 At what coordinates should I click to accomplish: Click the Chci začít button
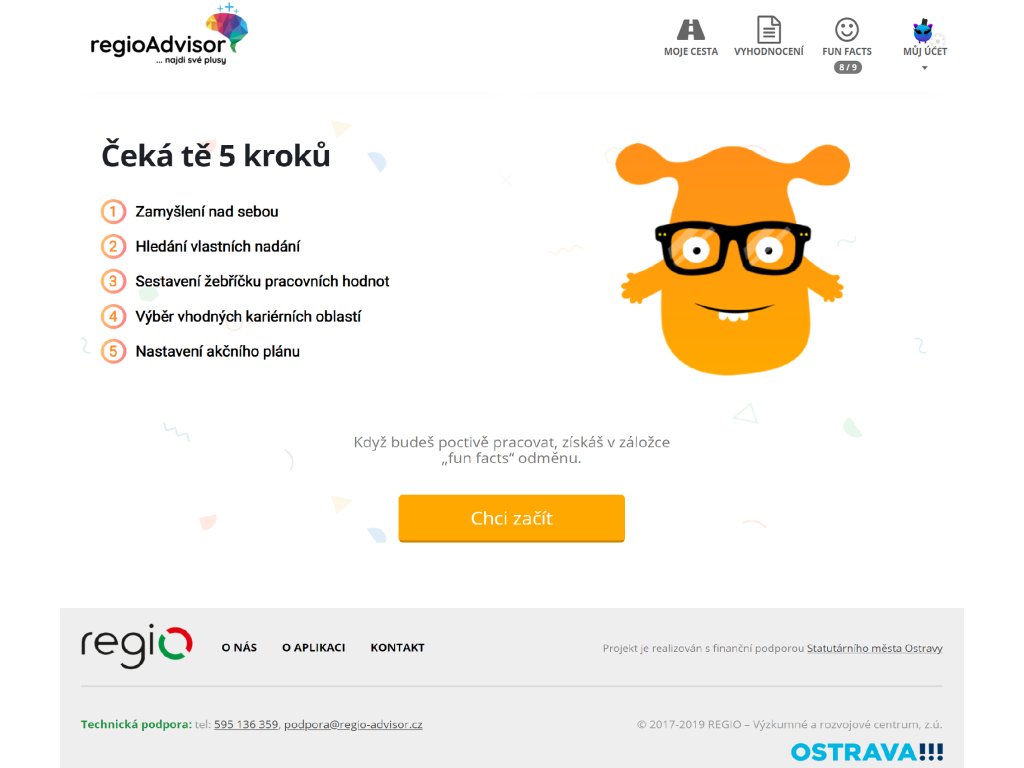click(x=511, y=518)
